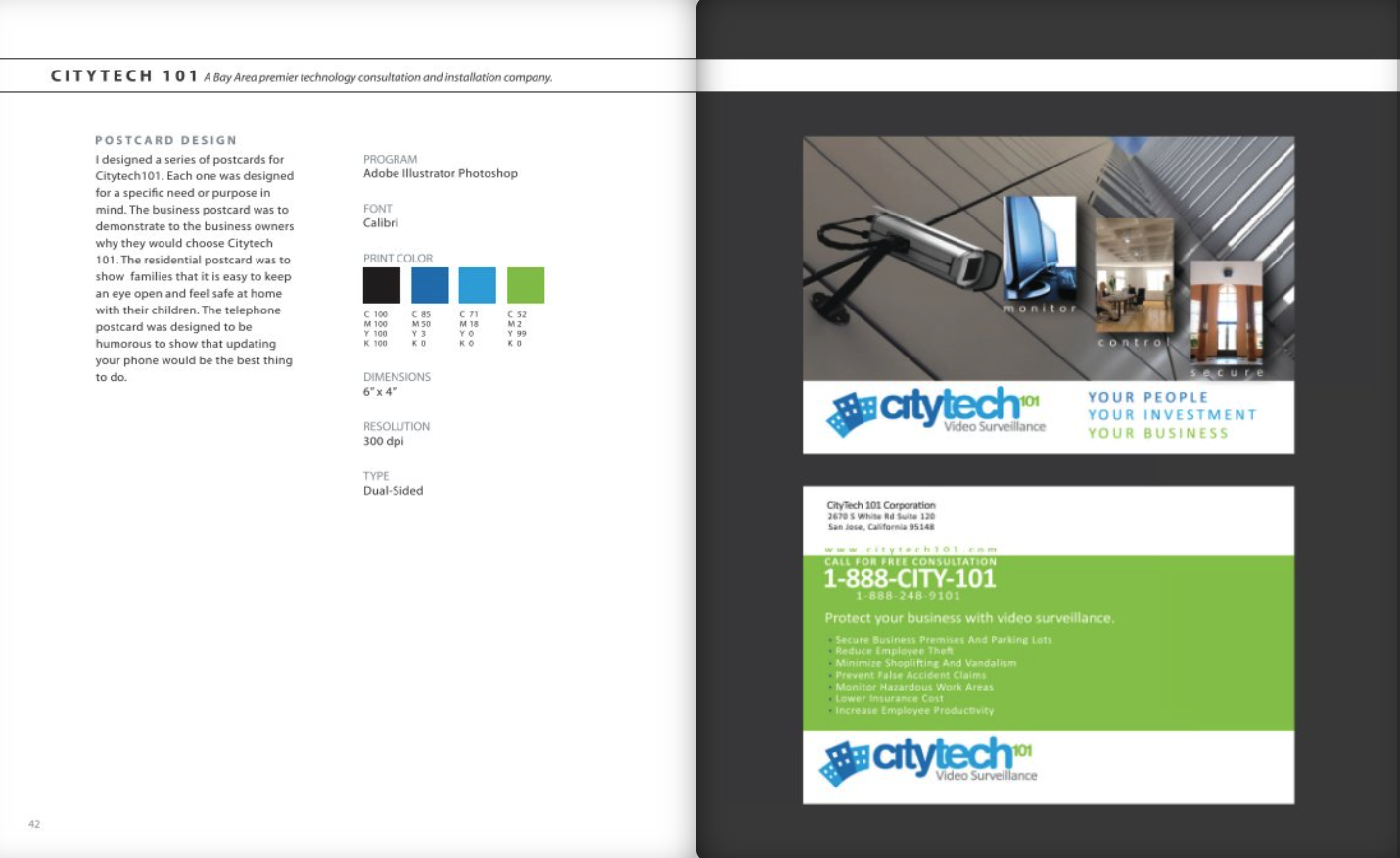This screenshot has height=858, width=1400.
Task: Click 'Increase Employee Productivity' bullet
Action: coord(914,710)
